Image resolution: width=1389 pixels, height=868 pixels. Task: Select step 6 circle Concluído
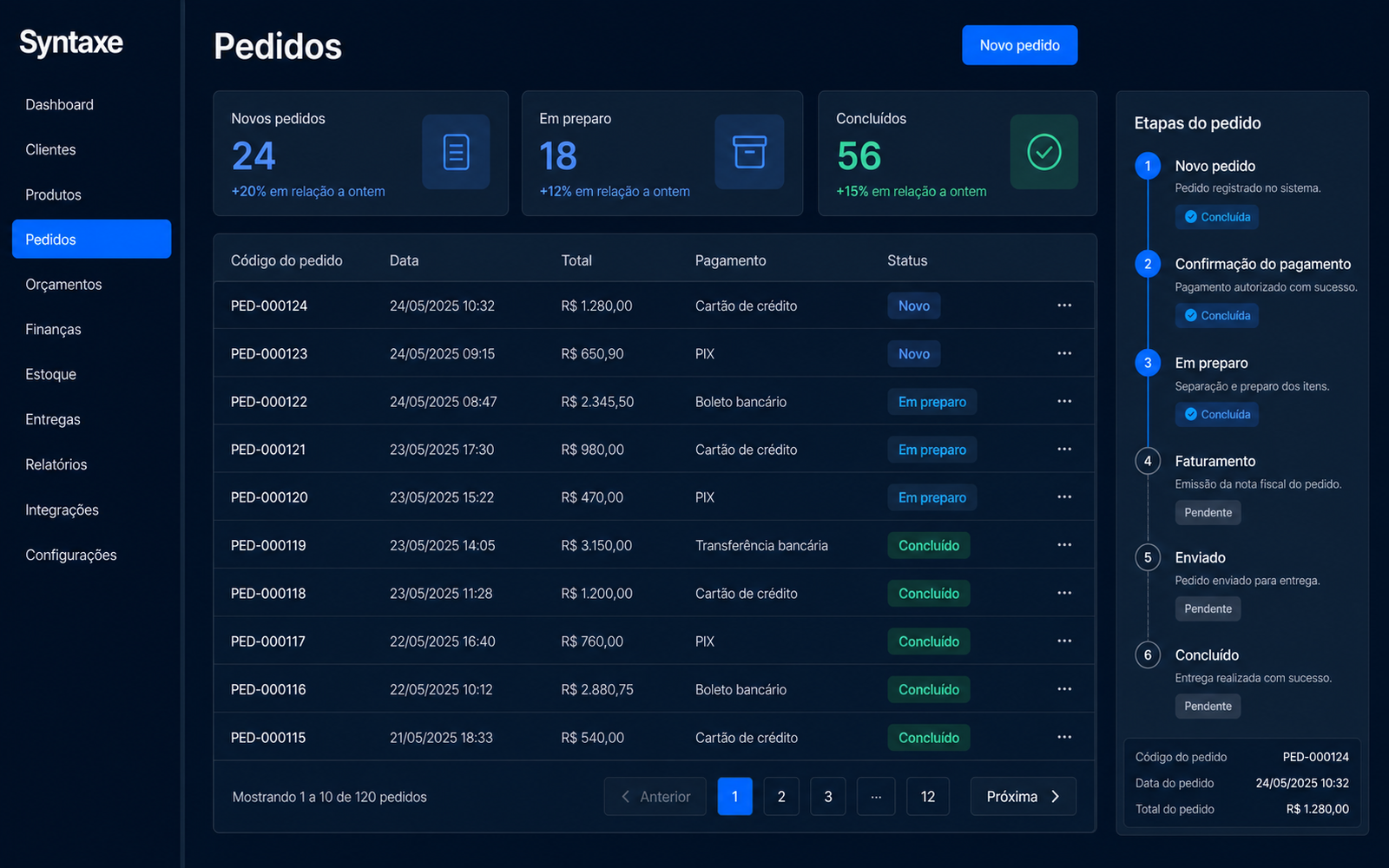click(1148, 654)
